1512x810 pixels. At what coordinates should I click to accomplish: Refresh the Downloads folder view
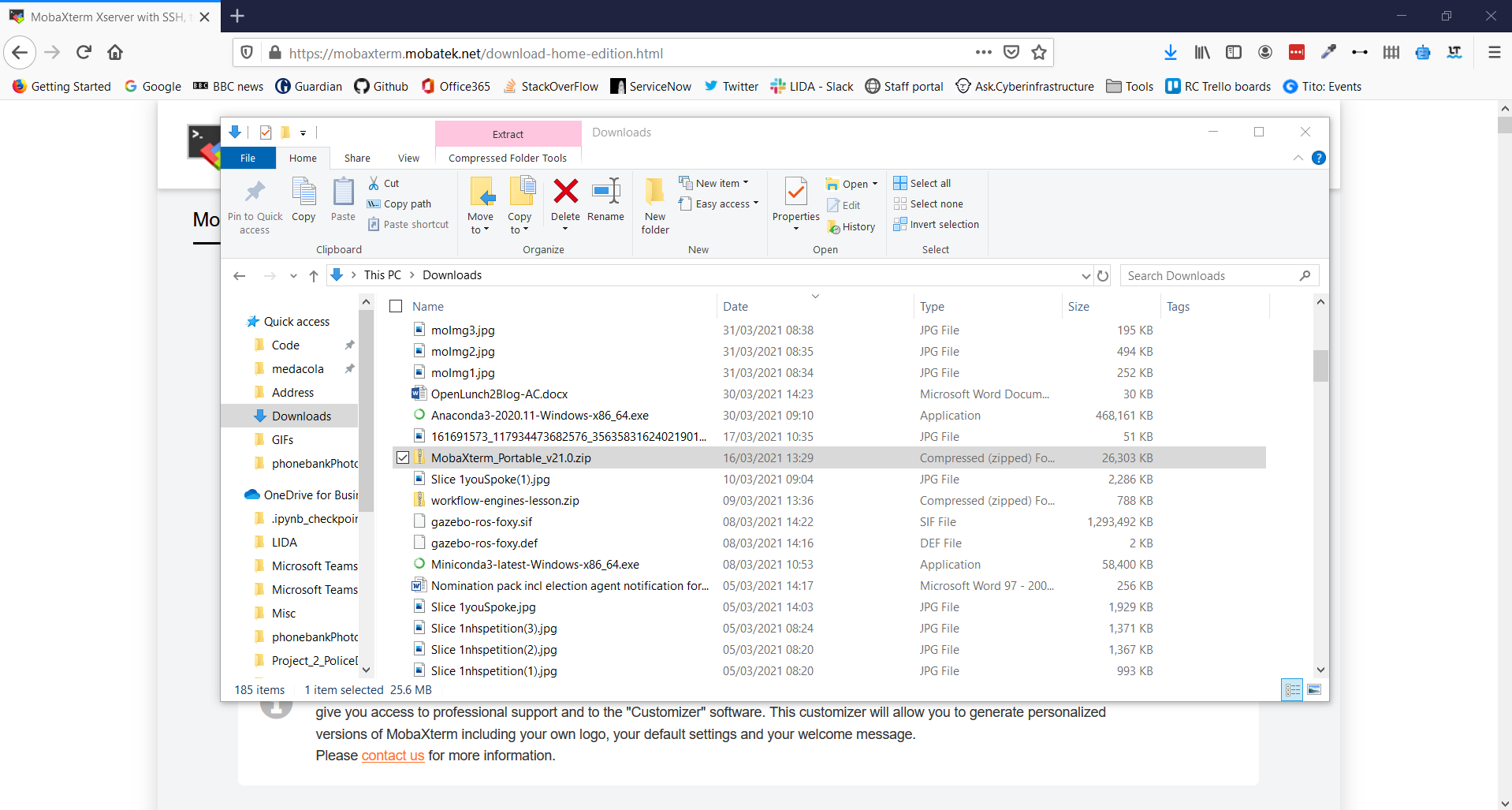pyautogui.click(x=1103, y=276)
